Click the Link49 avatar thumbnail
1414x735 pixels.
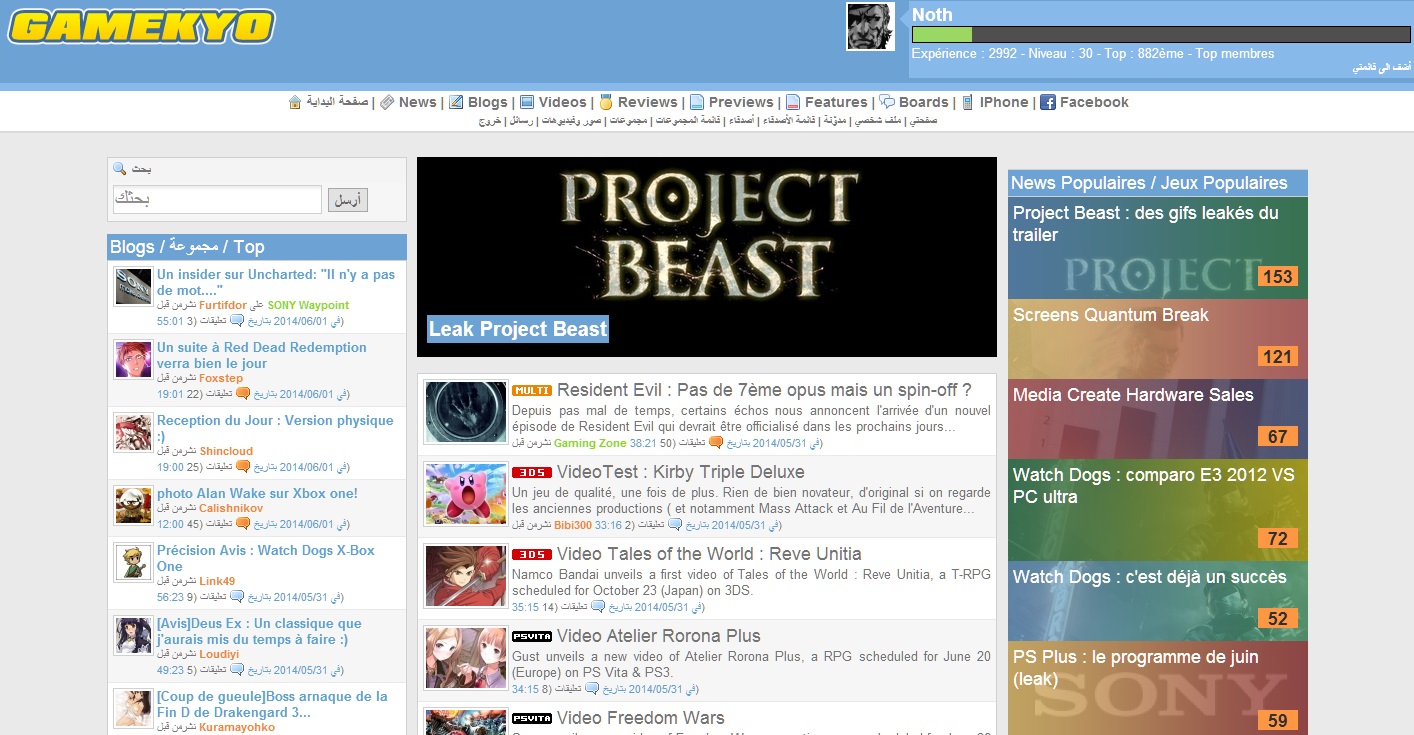point(133,563)
